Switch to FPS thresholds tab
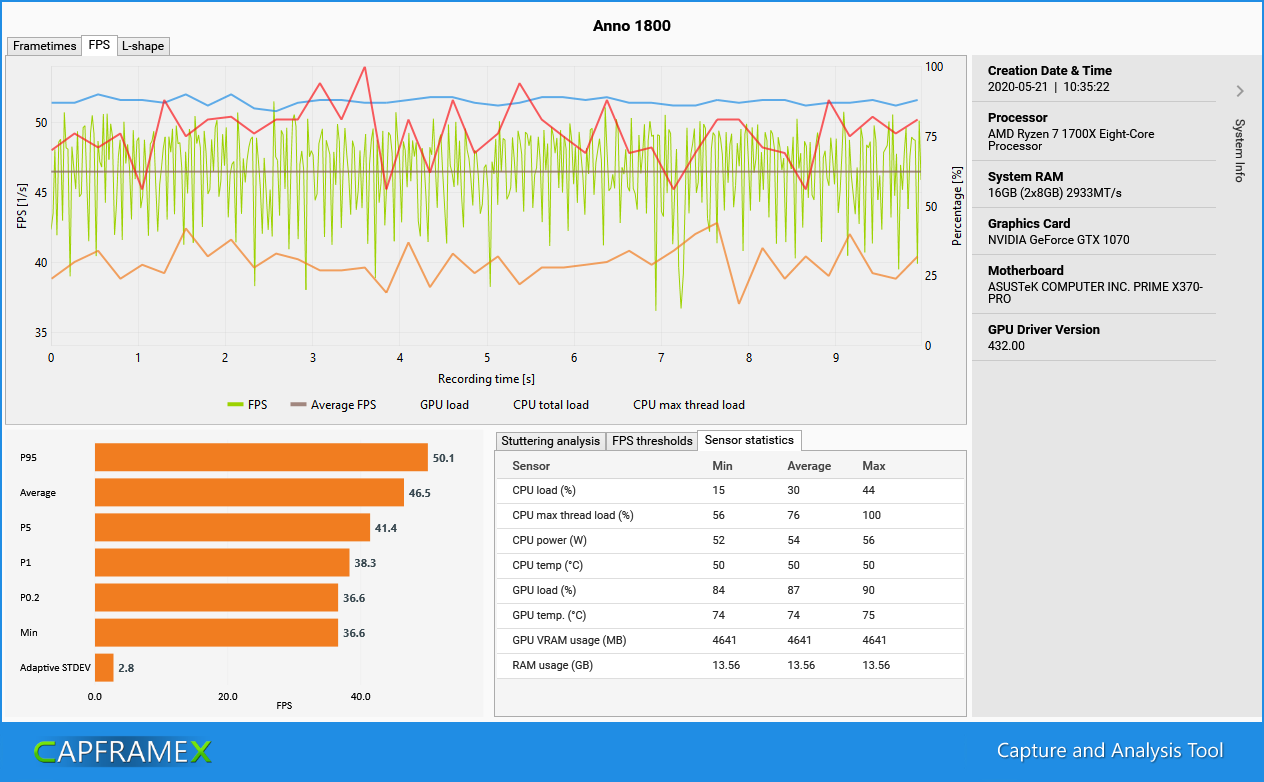 [652, 441]
